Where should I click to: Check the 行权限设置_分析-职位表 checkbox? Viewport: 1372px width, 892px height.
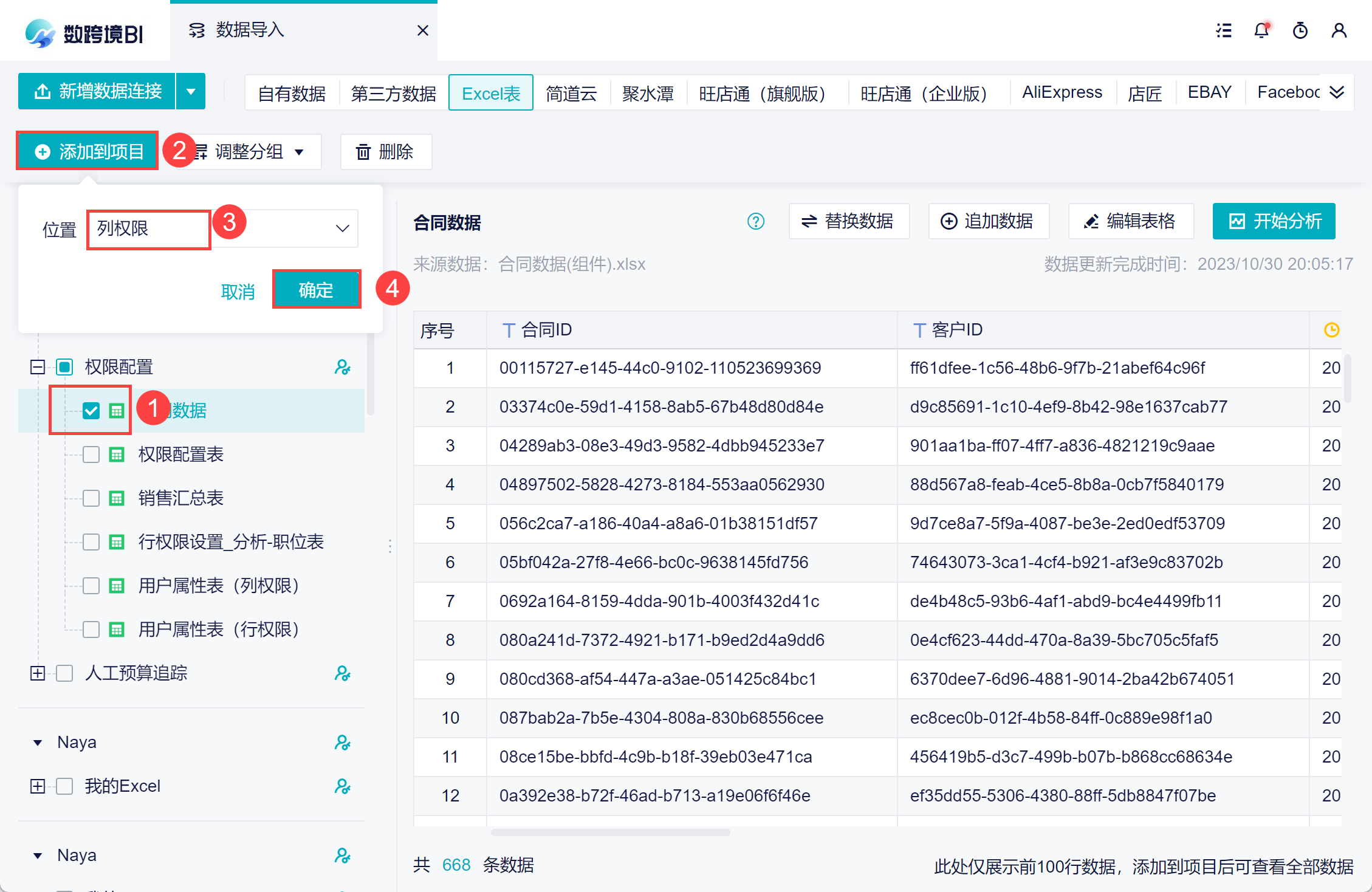tap(91, 542)
